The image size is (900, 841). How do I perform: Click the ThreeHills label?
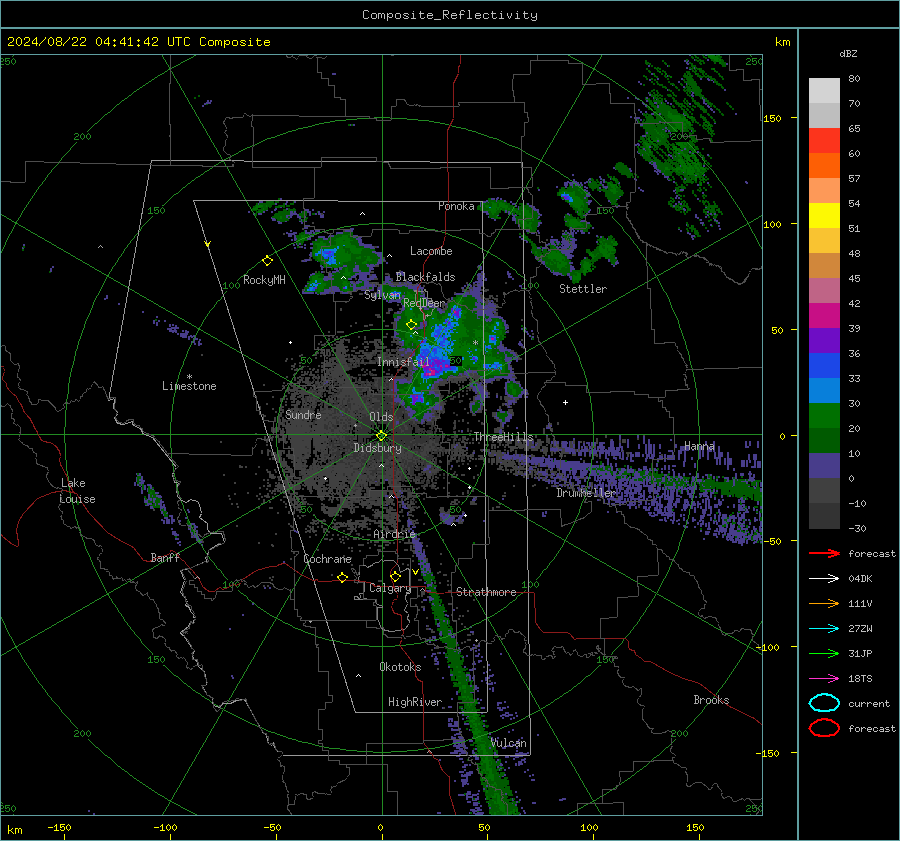(x=503, y=437)
